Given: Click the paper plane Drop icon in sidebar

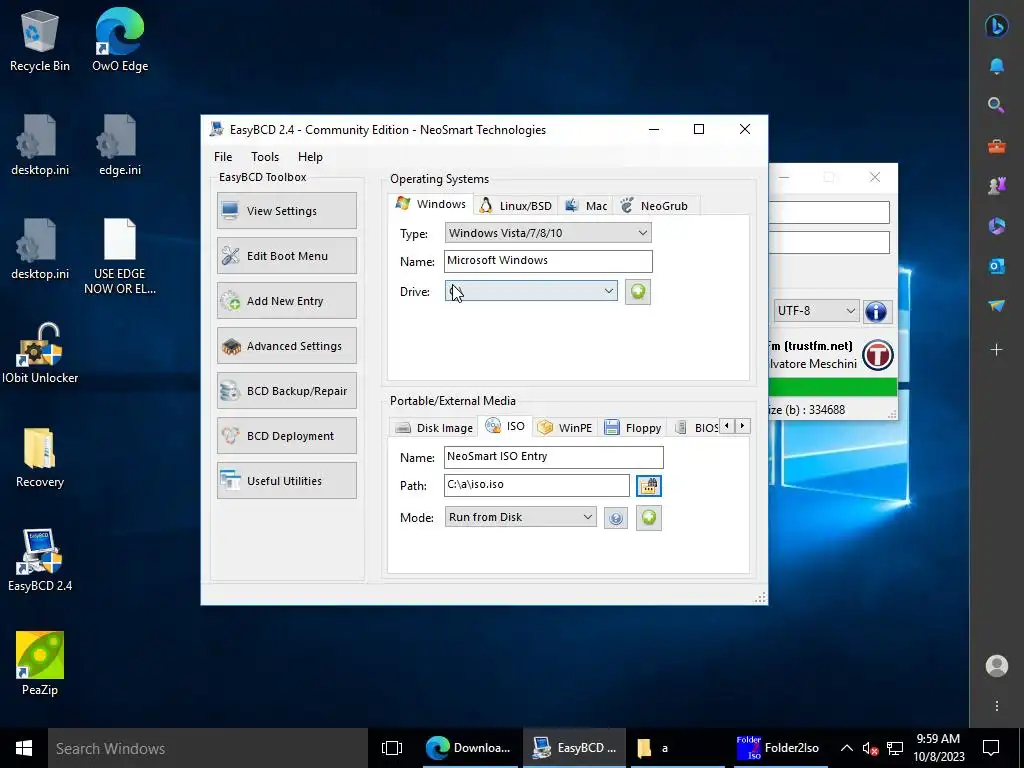Looking at the screenshot, I should tap(997, 306).
